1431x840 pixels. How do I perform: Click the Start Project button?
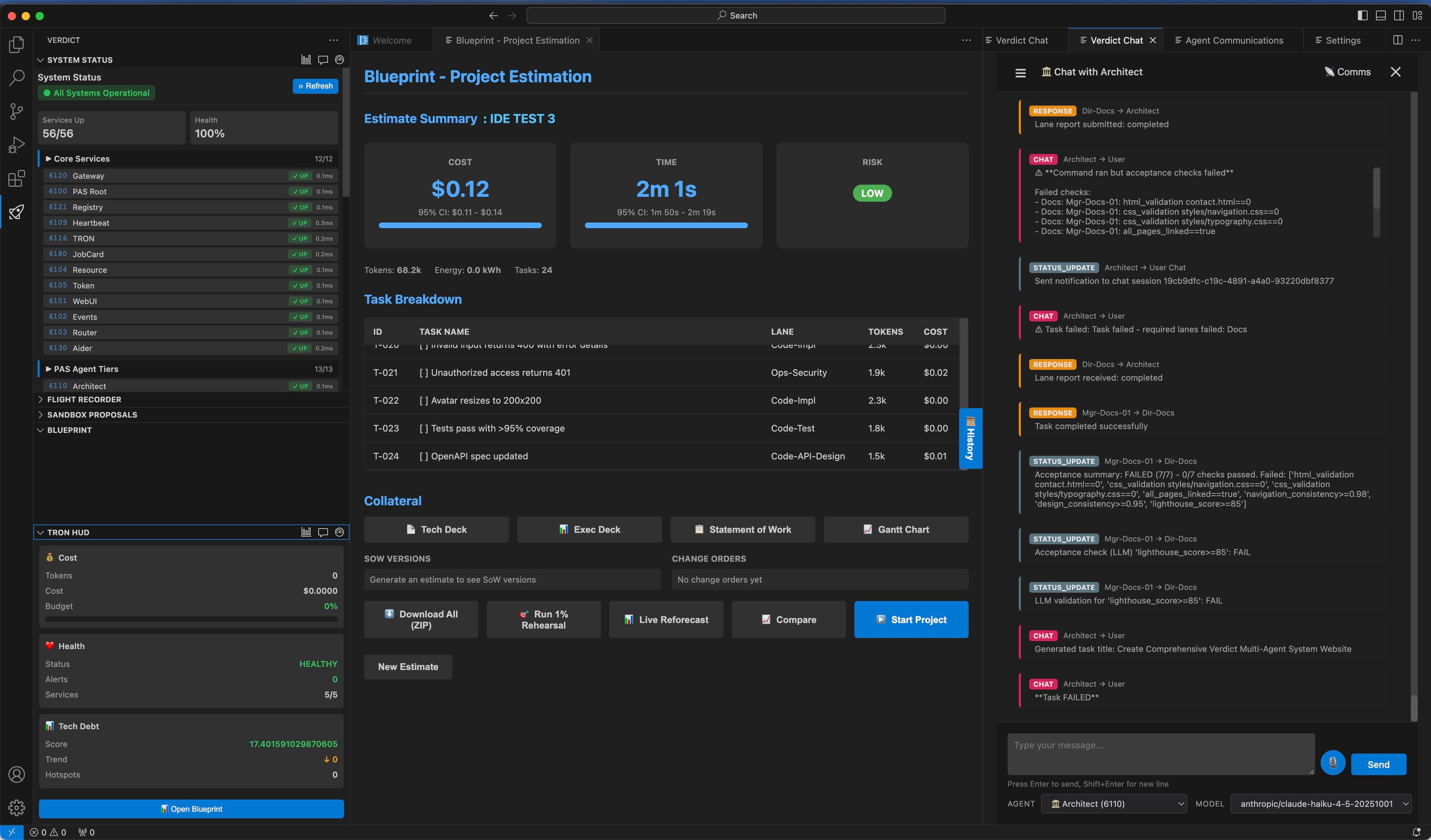911,619
